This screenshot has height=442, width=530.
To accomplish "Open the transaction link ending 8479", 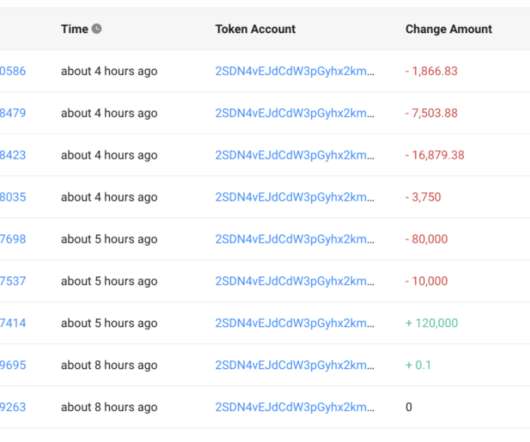I will point(13,113).
